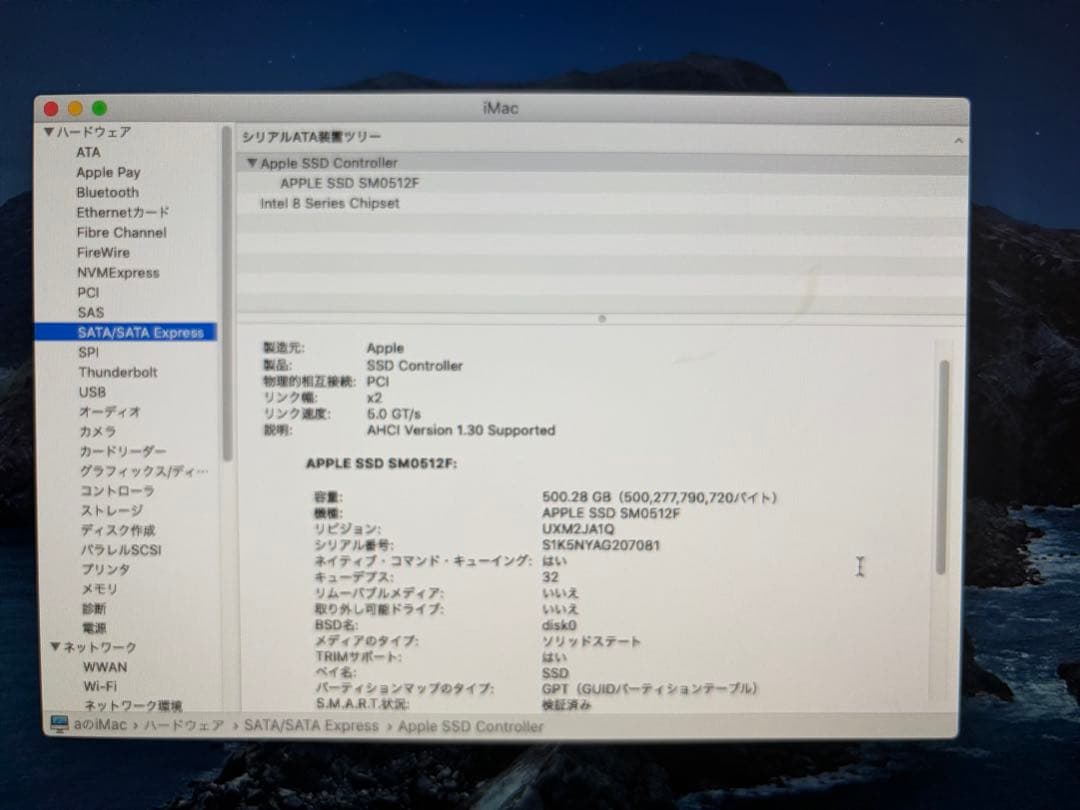1080x810 pixels.
Task: Select SATA/SATA Express sidebar item
Action: coord(126,332)
